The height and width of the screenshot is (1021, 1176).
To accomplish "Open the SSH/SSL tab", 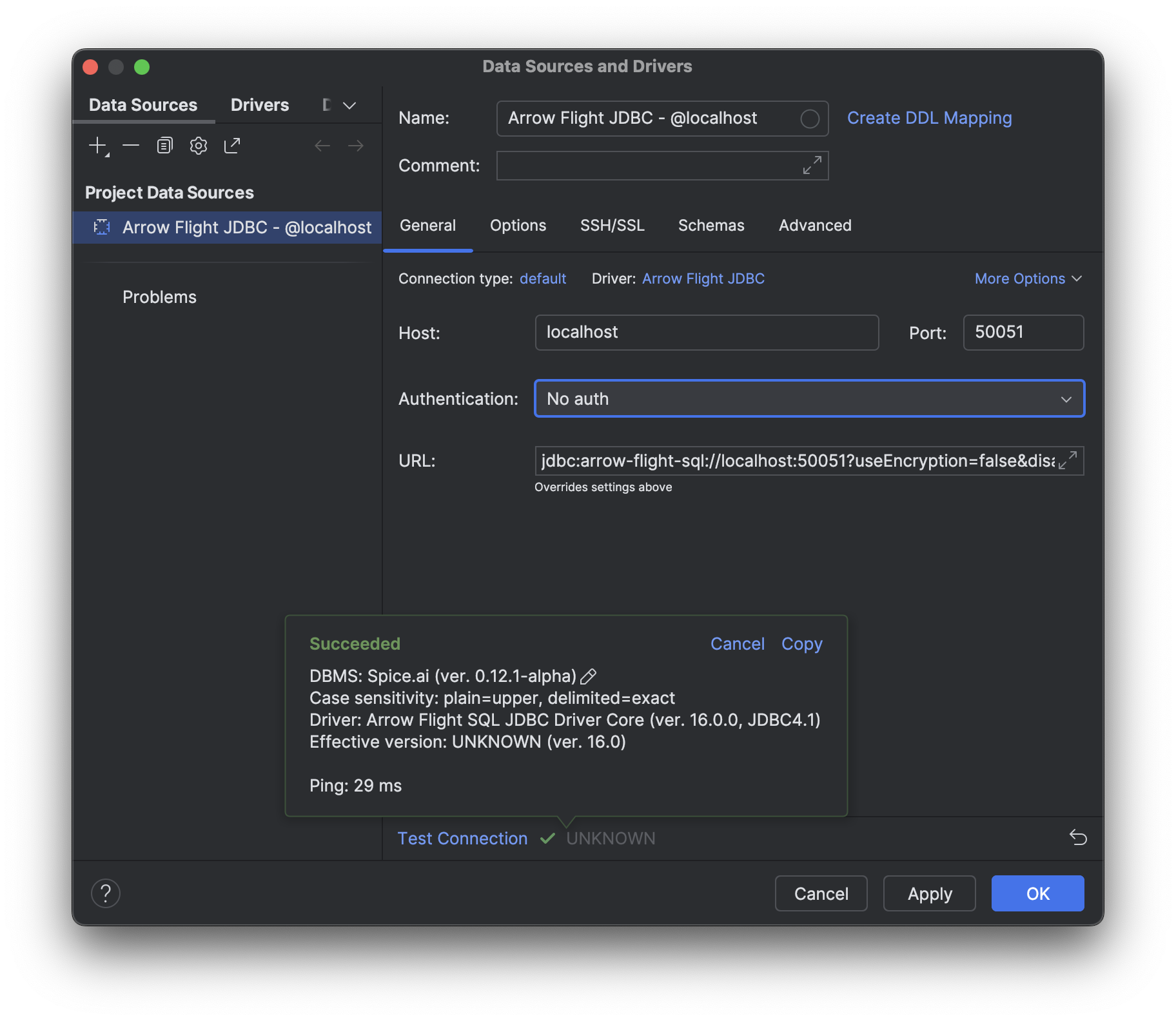I will pyautogui.click(x=612, y=225).
